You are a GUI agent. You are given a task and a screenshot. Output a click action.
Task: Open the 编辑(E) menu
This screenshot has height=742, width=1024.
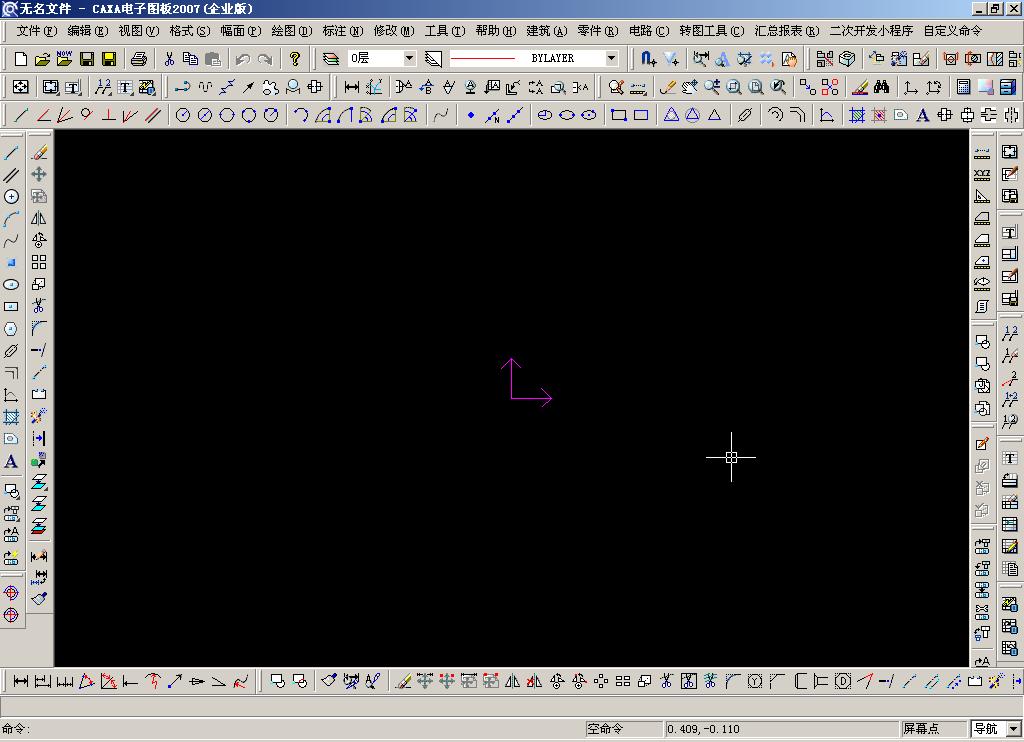[88, 31]
